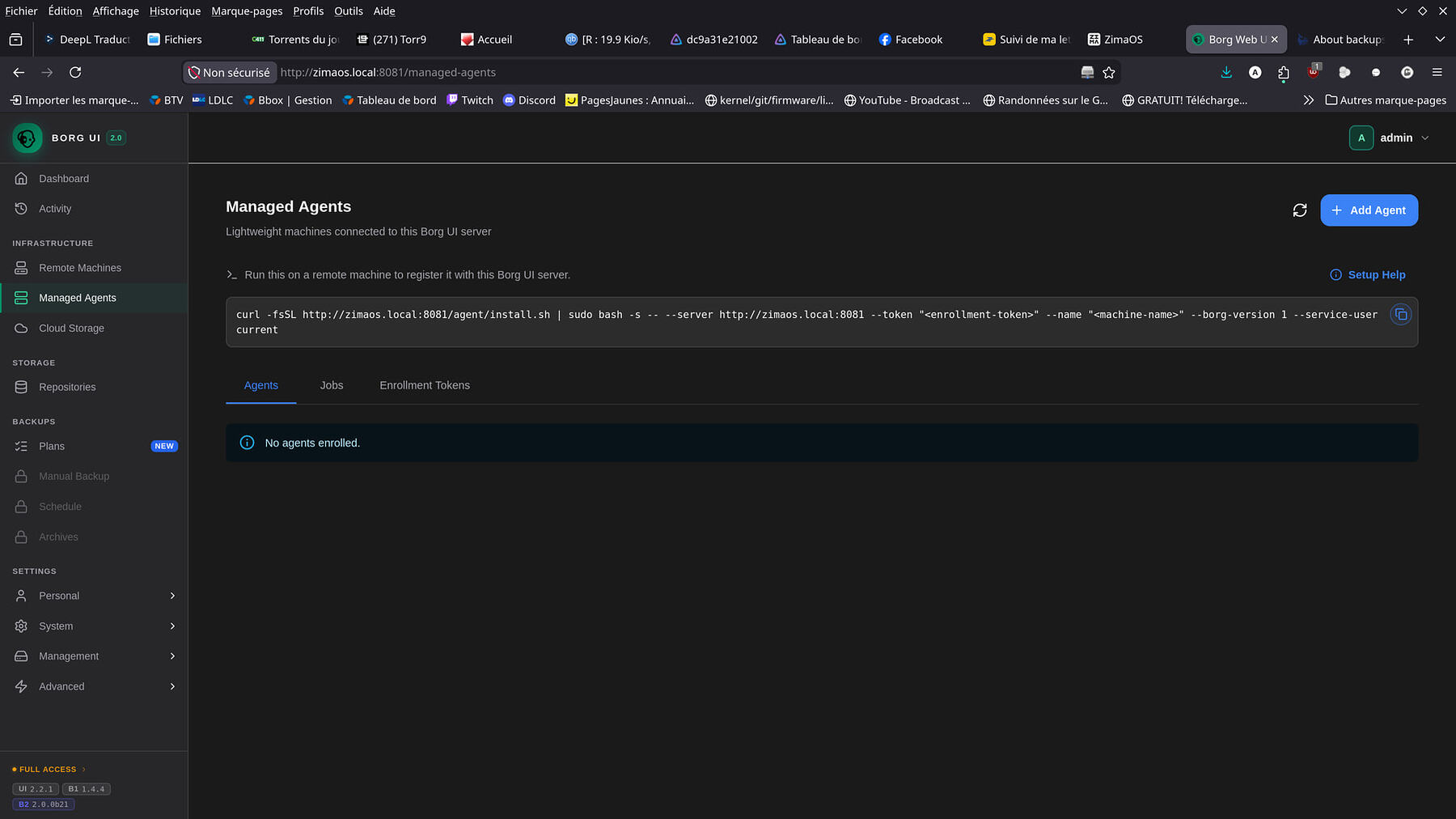The height and width of the screenshot is (819, 1456).
Task: Expand Management settings section
Action: (94, 656)
